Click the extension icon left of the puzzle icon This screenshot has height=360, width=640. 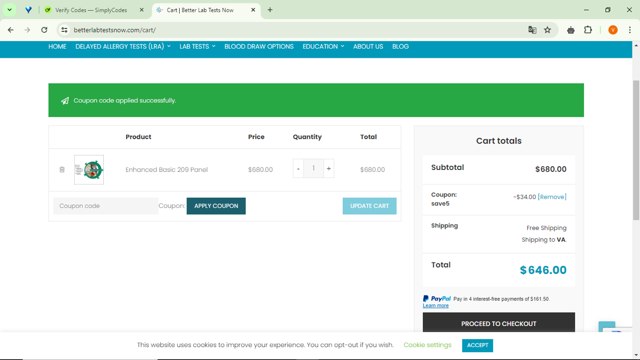tap(571, 30)
